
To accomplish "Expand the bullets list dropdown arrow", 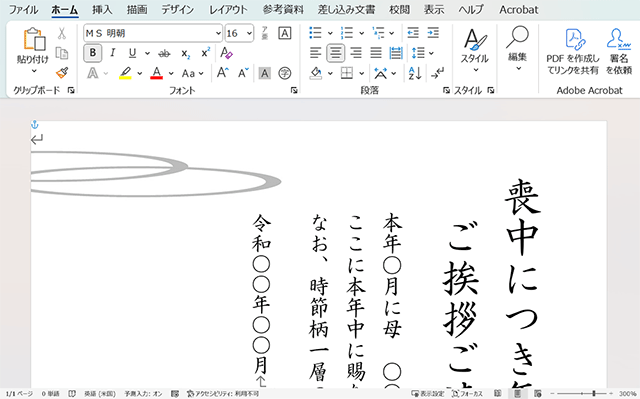I will tap(330, 33).
